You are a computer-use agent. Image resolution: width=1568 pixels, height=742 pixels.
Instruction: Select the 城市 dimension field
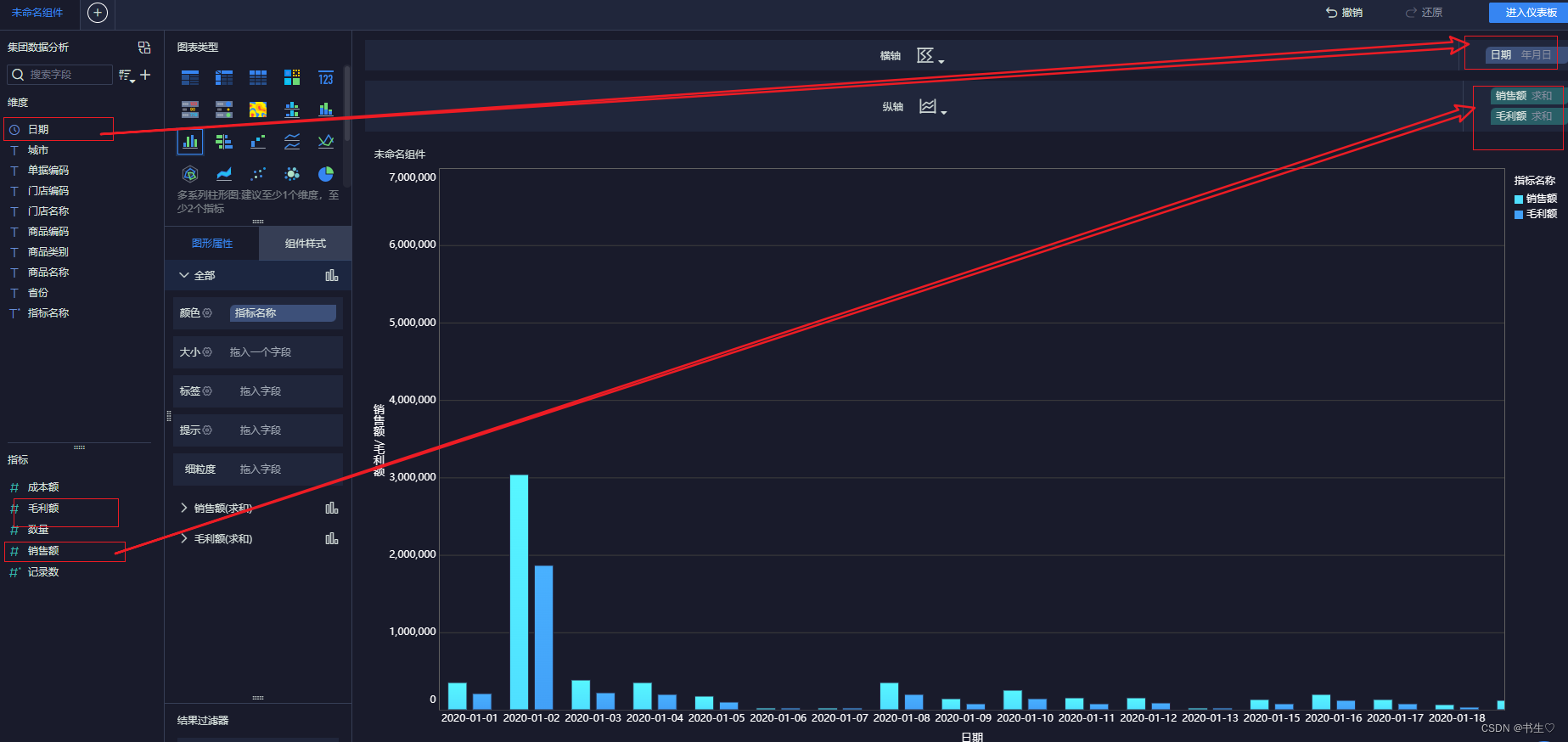(38, 150)
